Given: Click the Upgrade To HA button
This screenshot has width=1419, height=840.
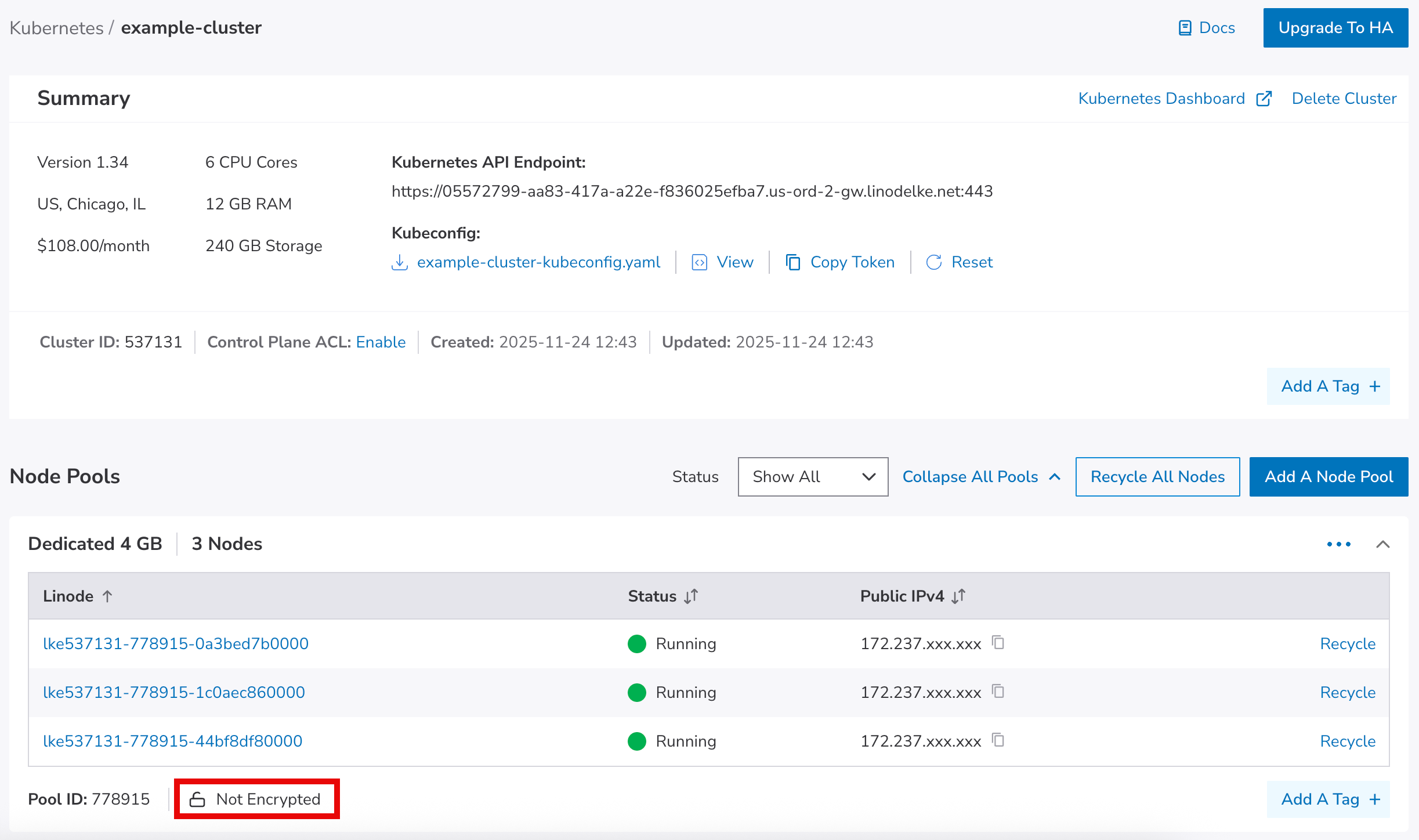Looking at the screenshot, I should point(1335,28).
